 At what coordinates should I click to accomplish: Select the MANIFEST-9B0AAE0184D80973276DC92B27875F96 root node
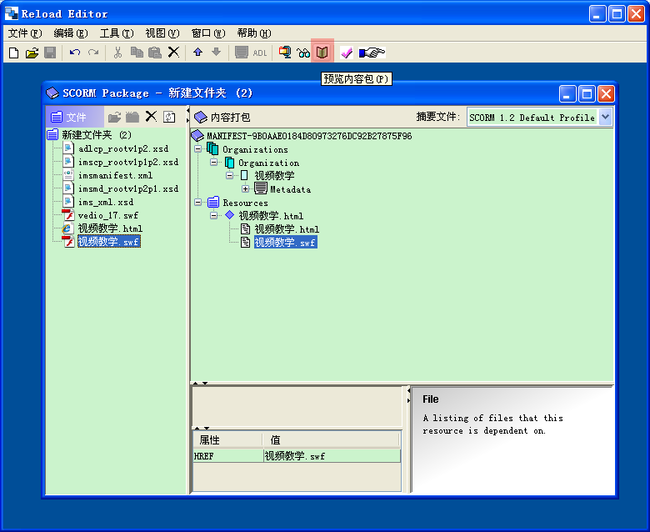coord(309,136)
